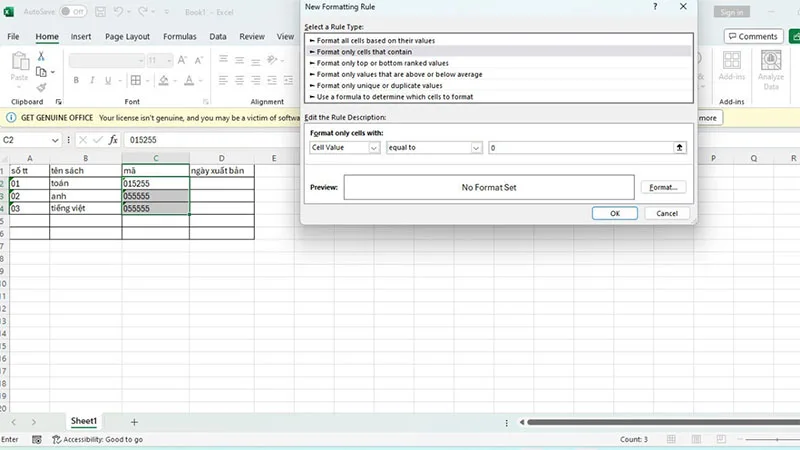Click Increase Font Size icon
800x450 pixels.
[182, 60]
